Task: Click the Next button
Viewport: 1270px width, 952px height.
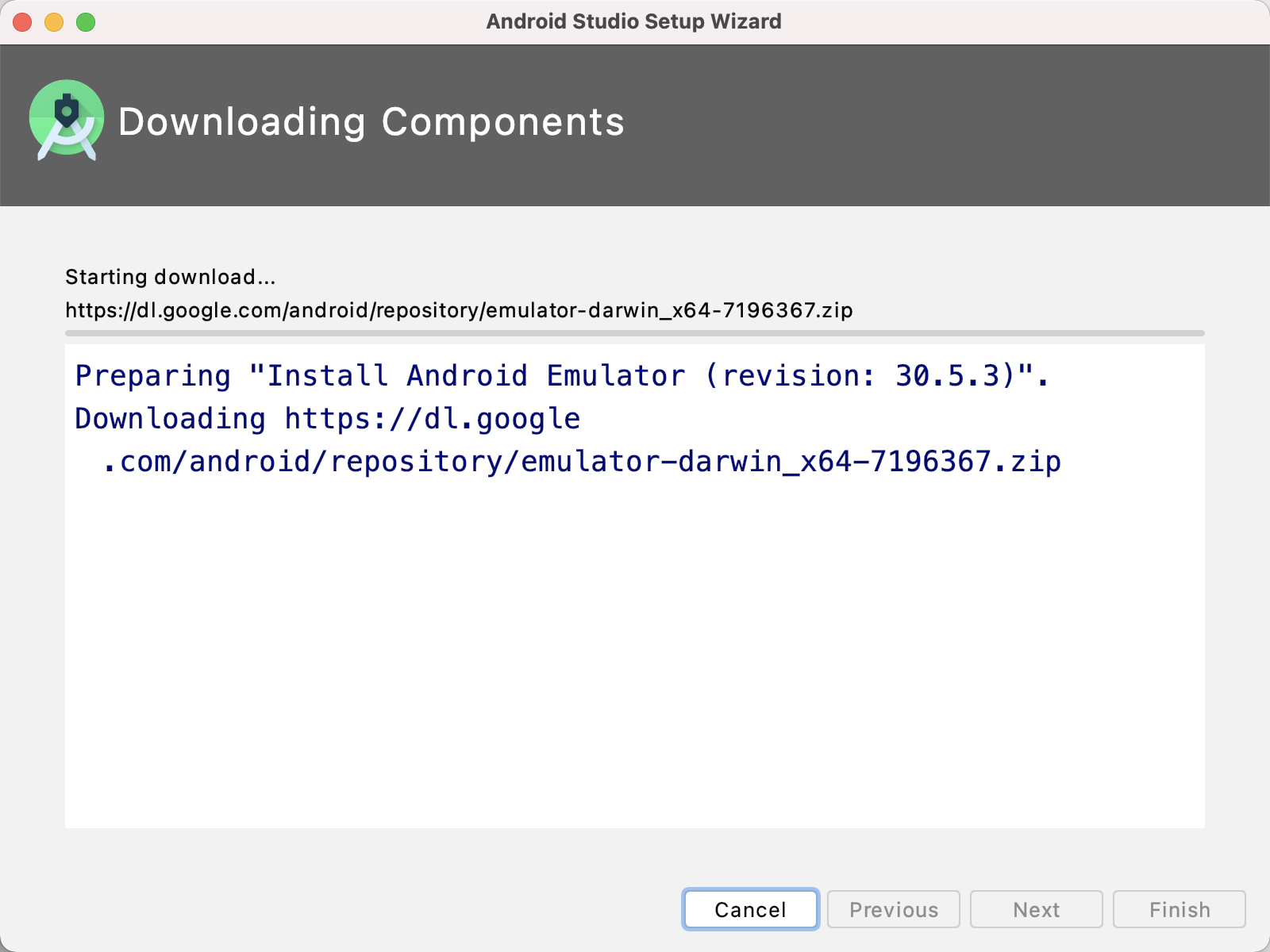Action: (x=1036, y=909)
